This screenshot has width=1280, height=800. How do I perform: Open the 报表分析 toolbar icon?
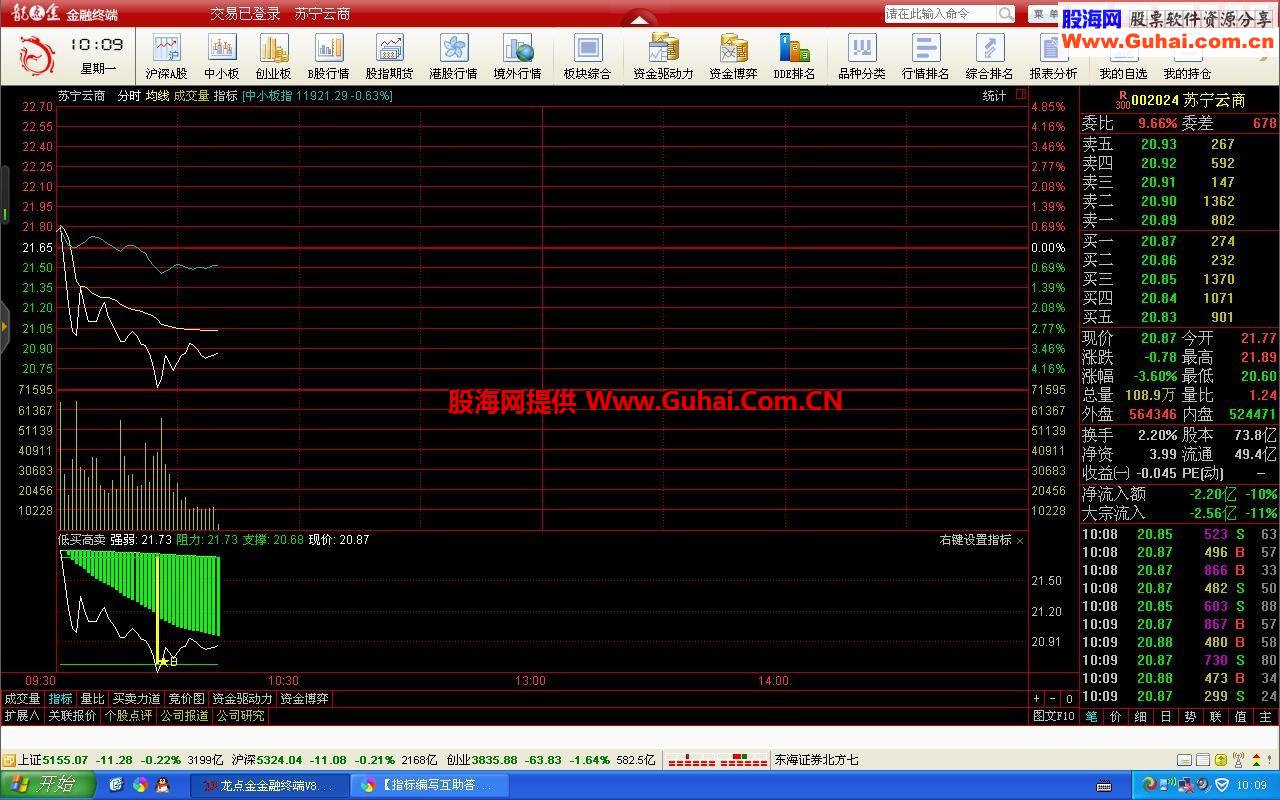1053,57
